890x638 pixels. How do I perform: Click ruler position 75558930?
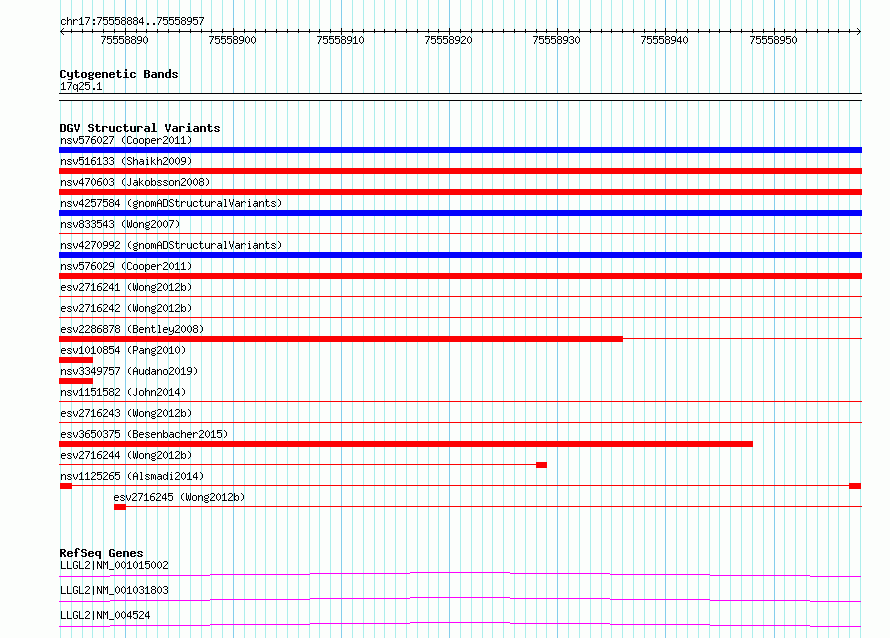pos(556,40)
